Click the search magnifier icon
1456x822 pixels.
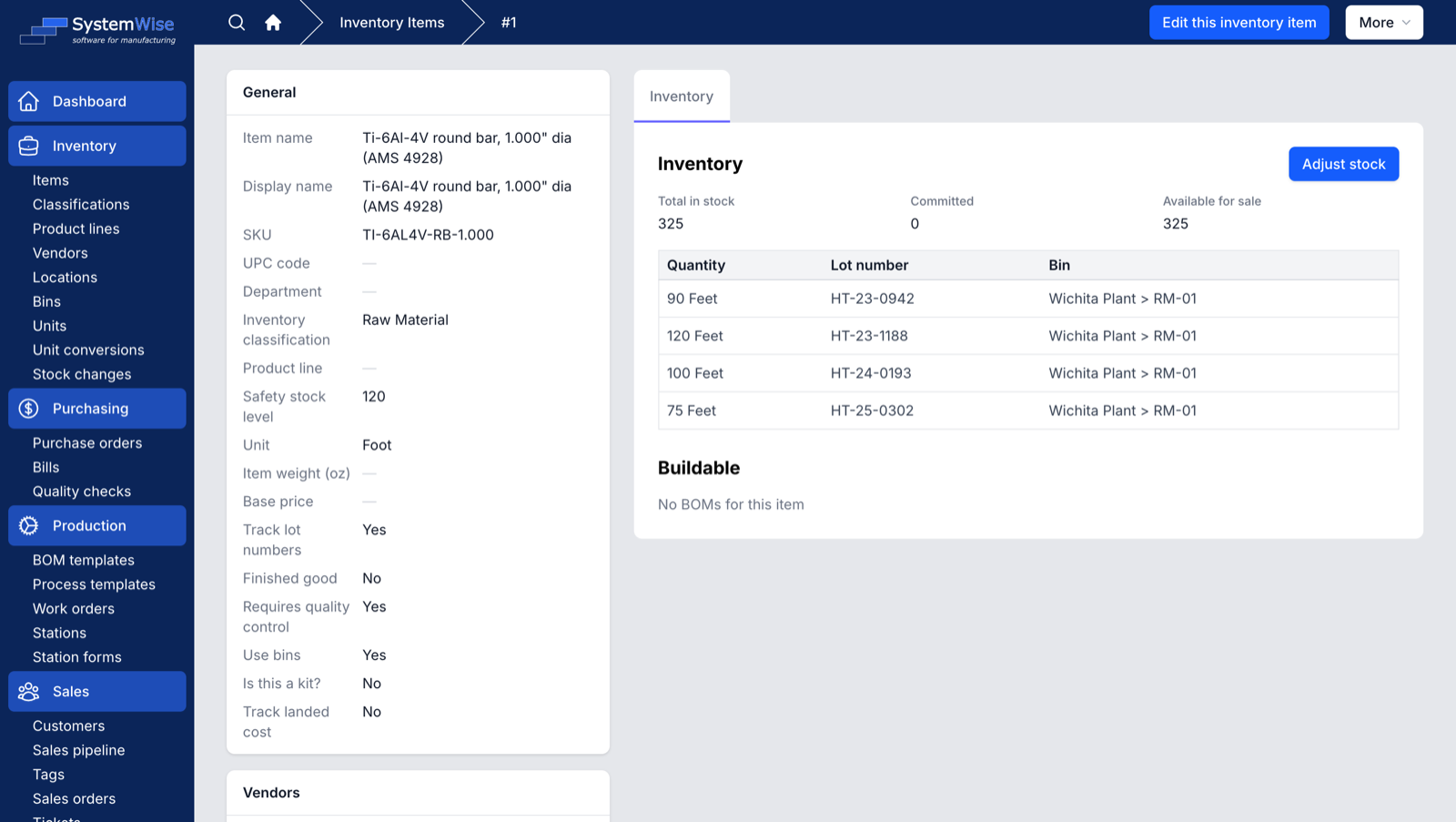pyautogui.click(x=237, y=23)
